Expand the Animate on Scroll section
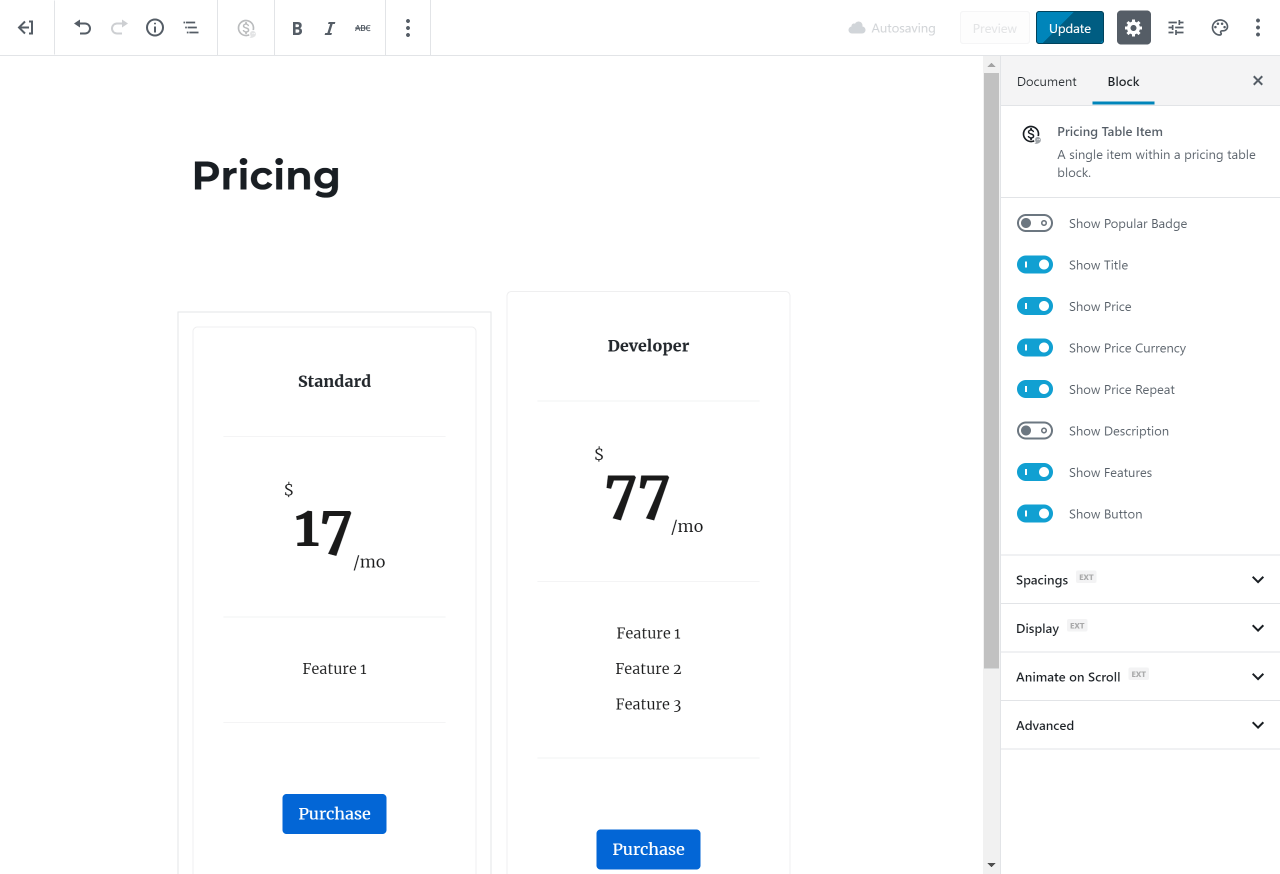The width and height of the screenshot is (1280, 874). click(x=1140, y=677)
